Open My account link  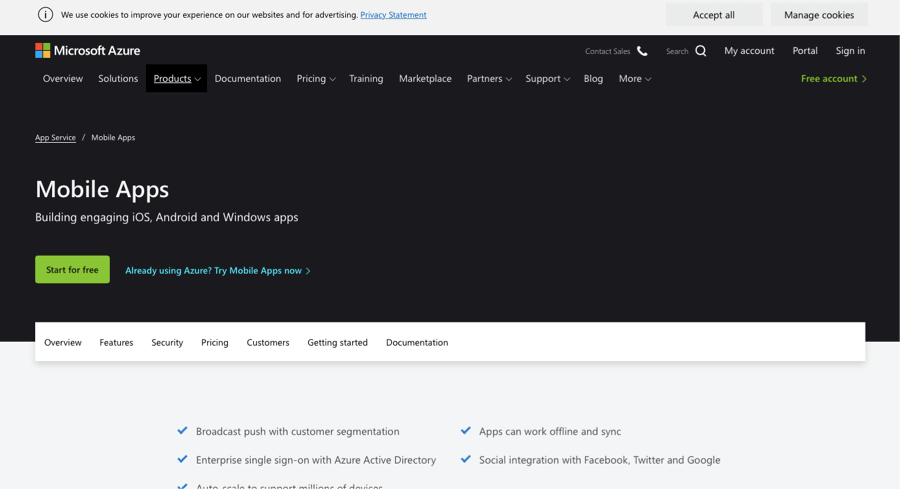749,51
